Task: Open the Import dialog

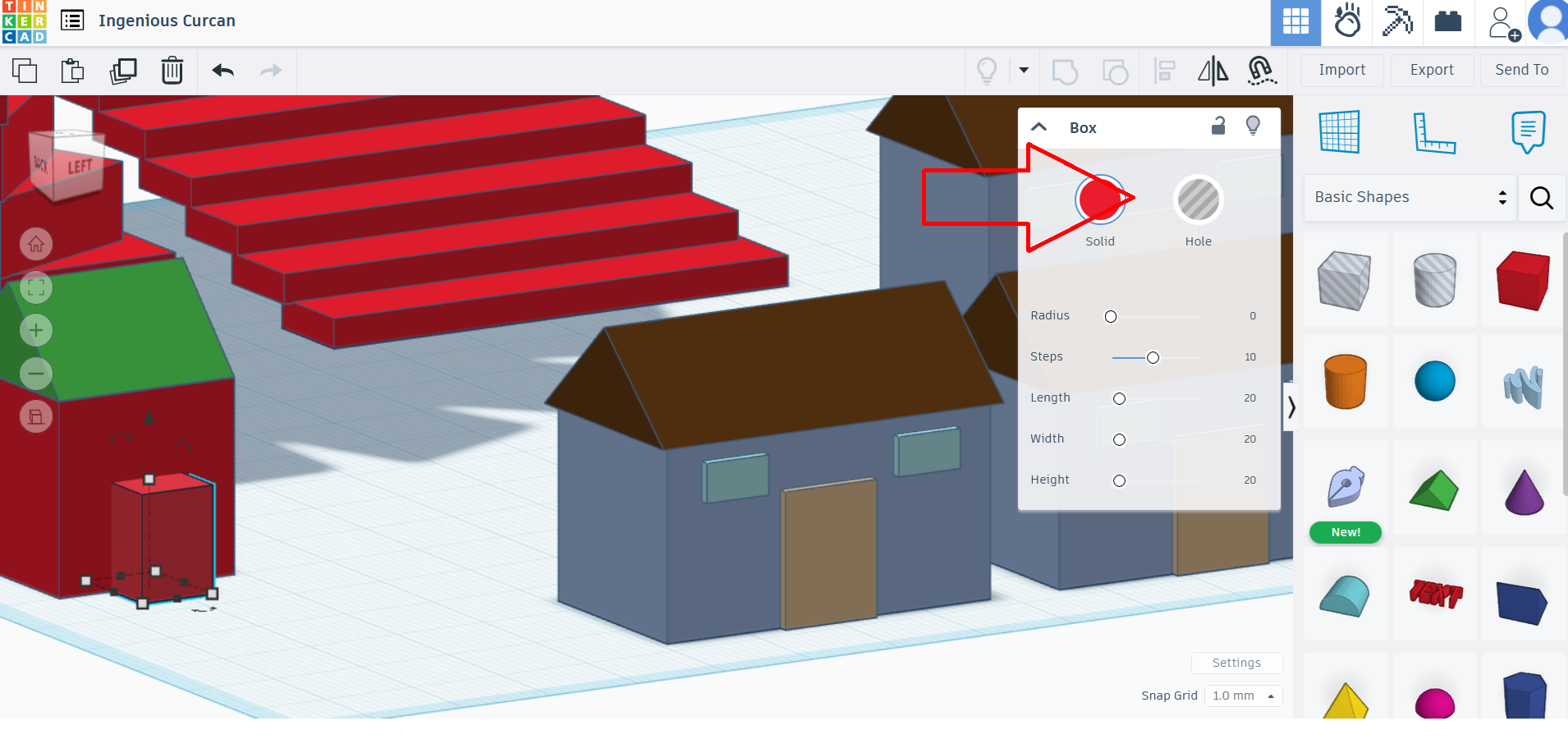Action: (1341, 71)
